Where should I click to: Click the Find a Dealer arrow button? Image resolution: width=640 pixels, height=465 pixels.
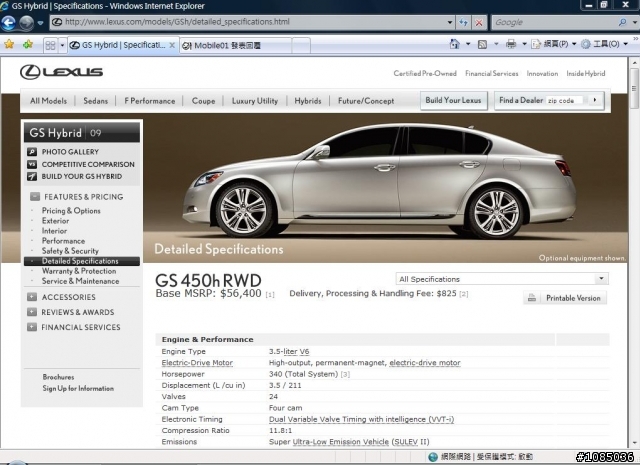tap(595, 100)
